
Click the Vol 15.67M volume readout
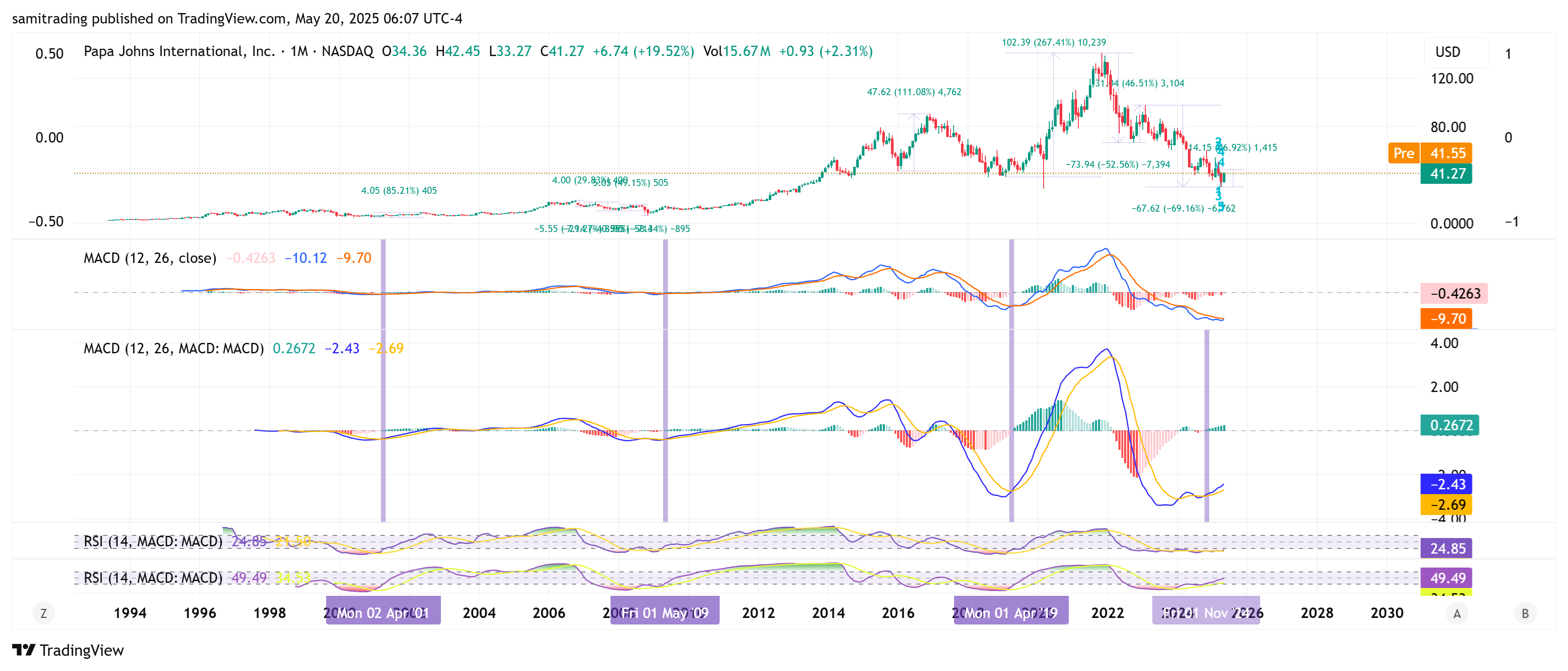[737, 51]
